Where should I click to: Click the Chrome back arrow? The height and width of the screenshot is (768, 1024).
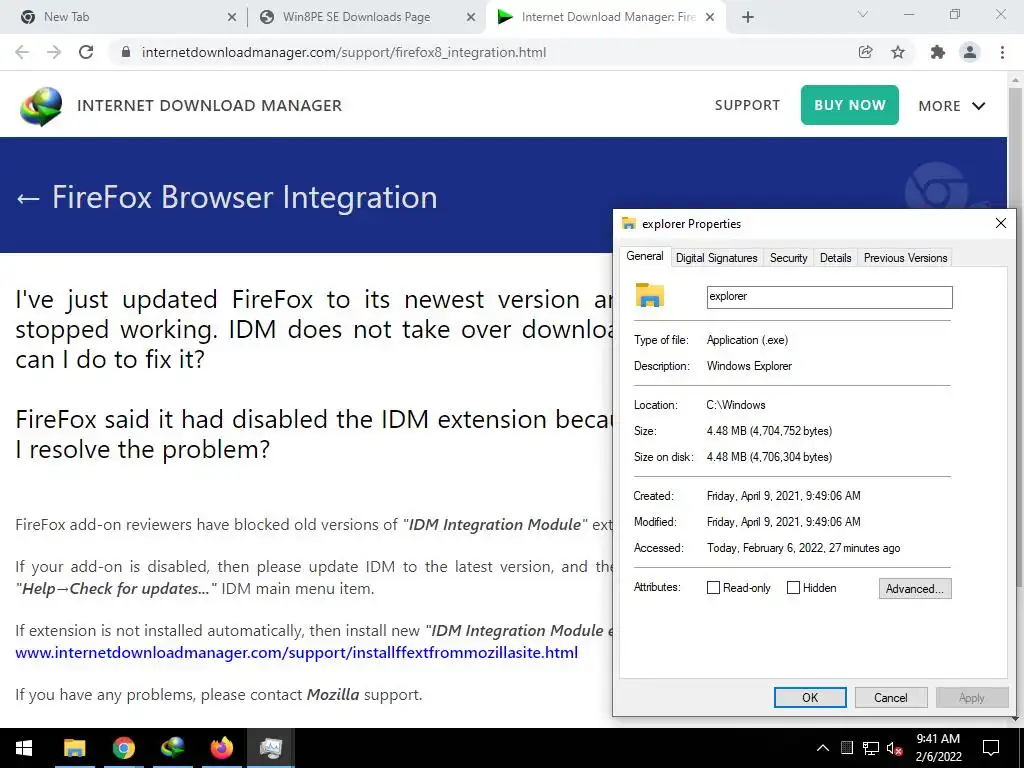[22, 52]
